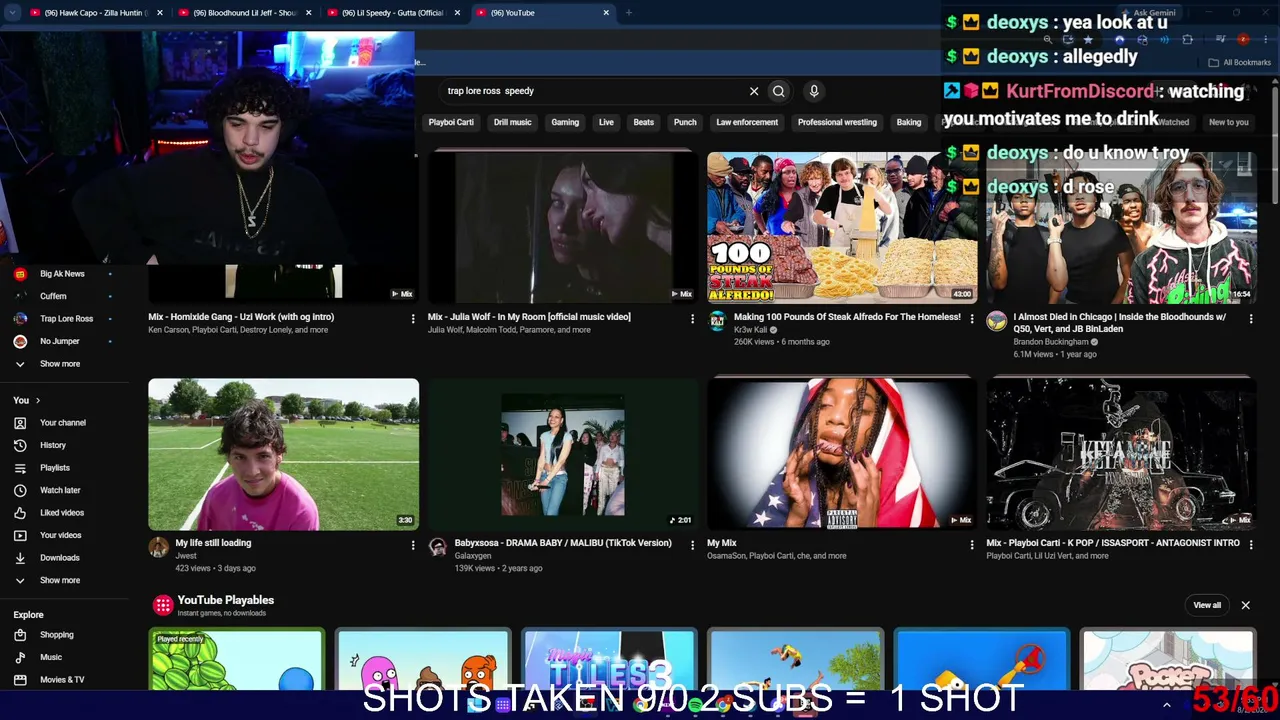
Task: Open Liked videos in sidebar
Action: pos(64,513)
